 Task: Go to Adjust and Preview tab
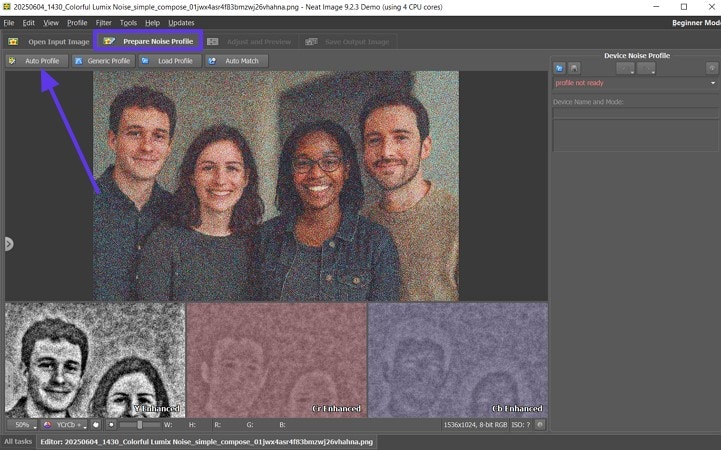[x=249, y=42]
